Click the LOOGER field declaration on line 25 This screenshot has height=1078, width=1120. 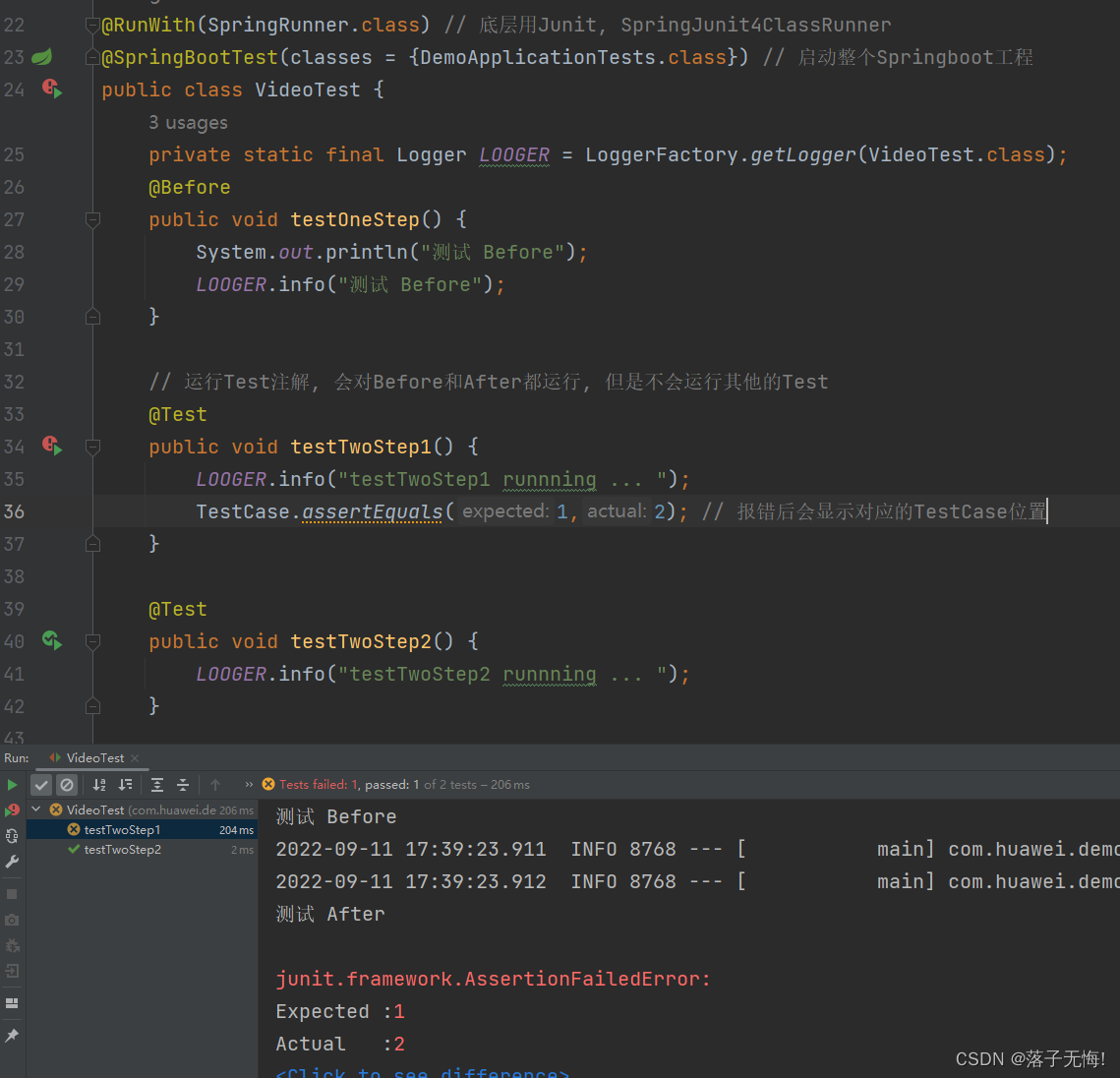pyautogui.click(x=514, y=154)
